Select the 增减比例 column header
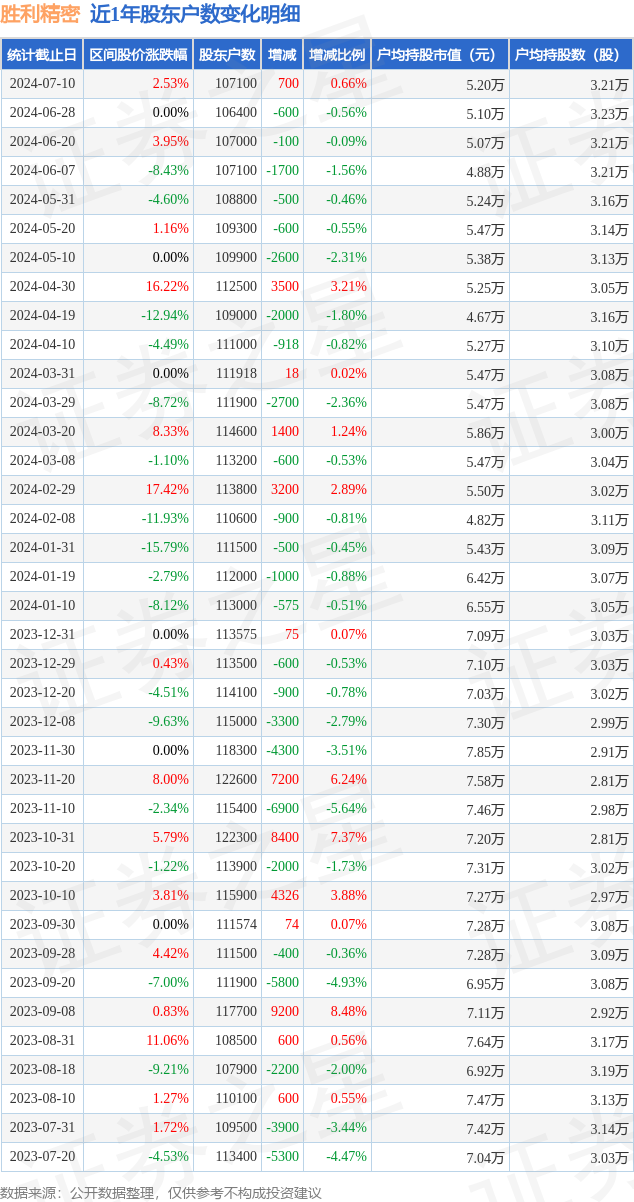The image size is (634, 1202). pos(337,55)
